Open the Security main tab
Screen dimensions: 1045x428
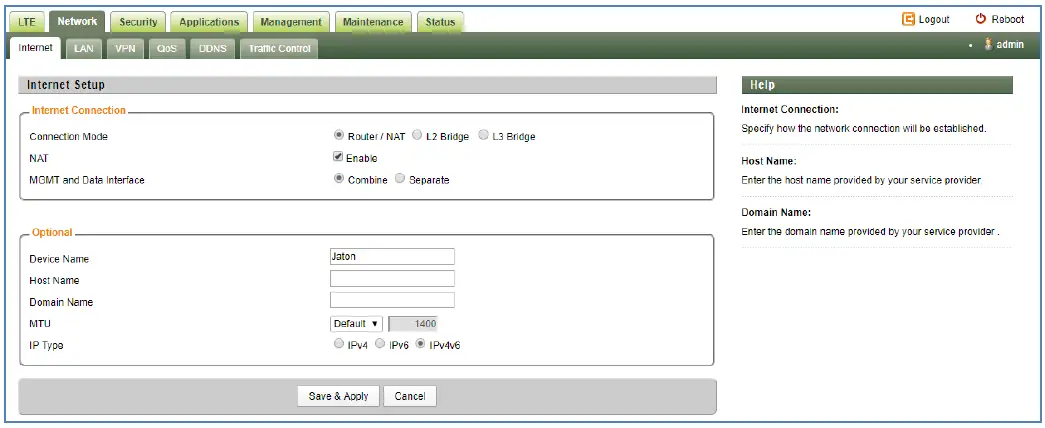coord(138,22)
